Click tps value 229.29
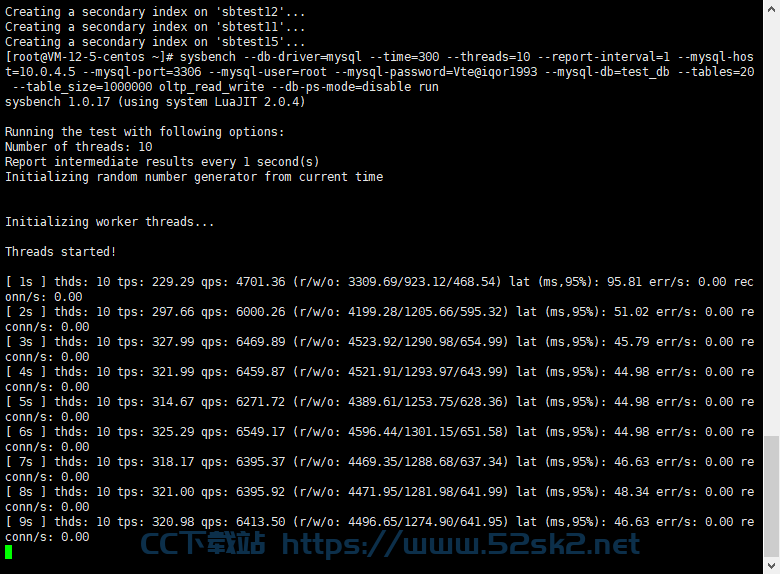 tap(173, 282)
